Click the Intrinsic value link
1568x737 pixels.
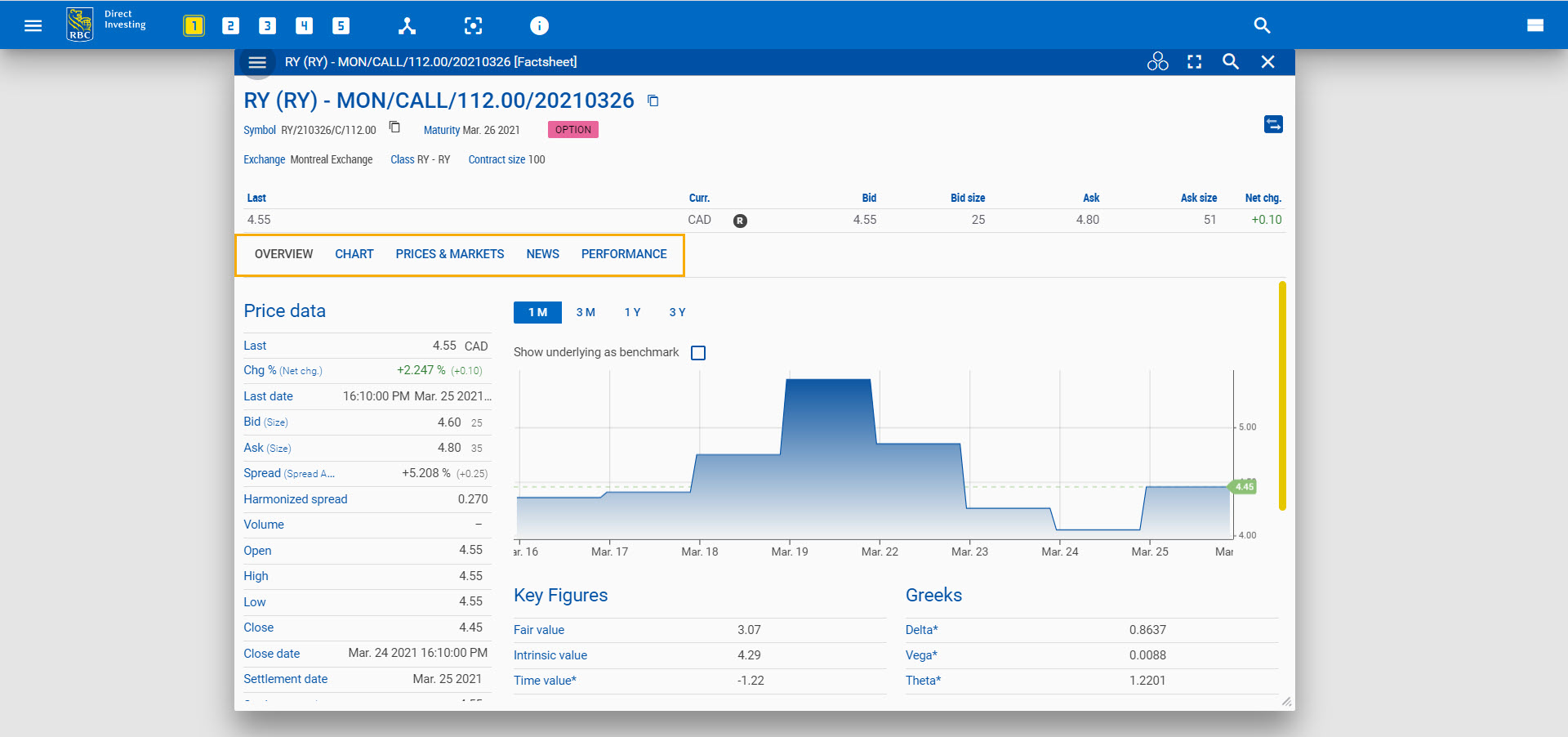point(550,655)
